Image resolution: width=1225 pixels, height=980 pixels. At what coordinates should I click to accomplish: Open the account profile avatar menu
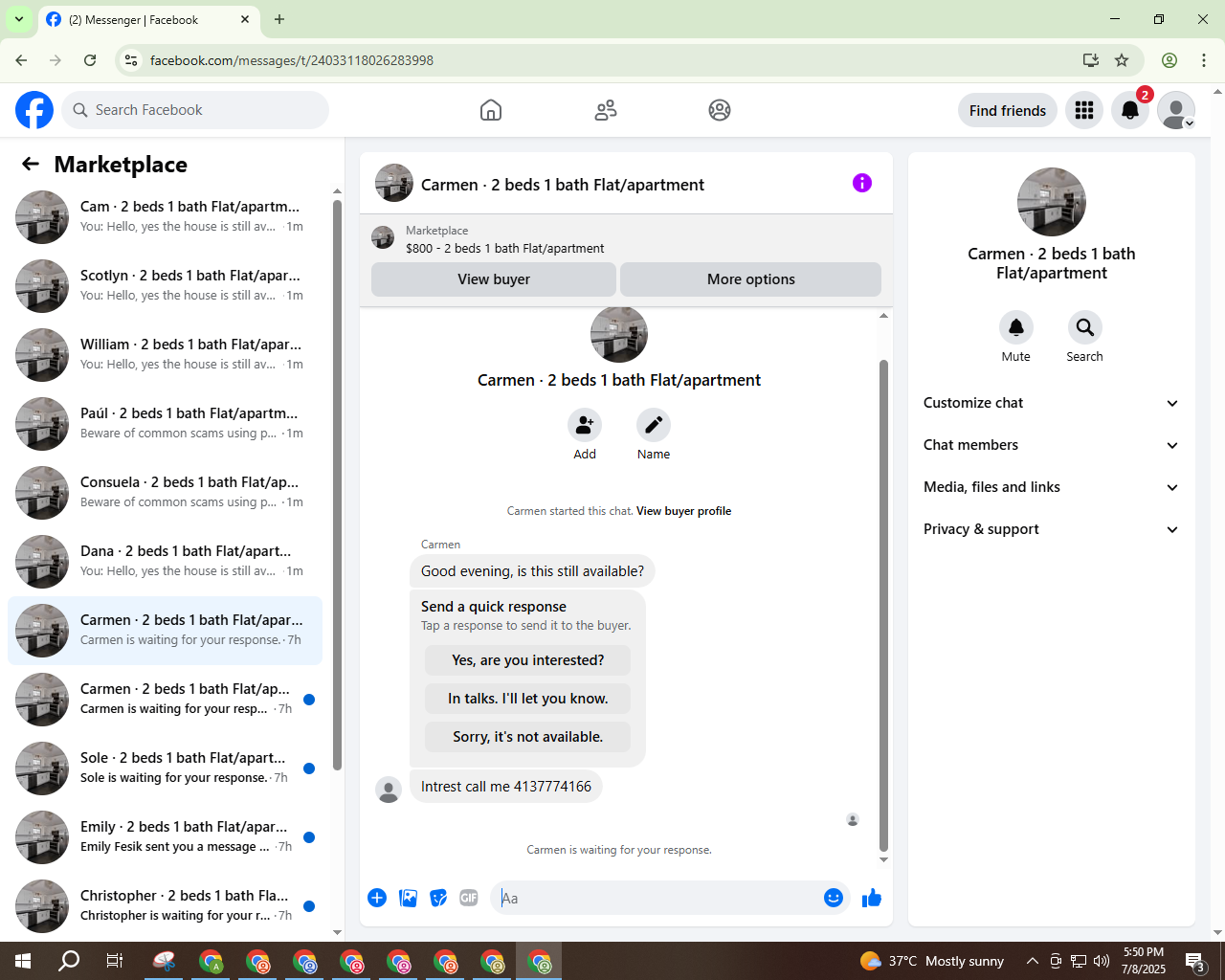[x=1176, y=110]
